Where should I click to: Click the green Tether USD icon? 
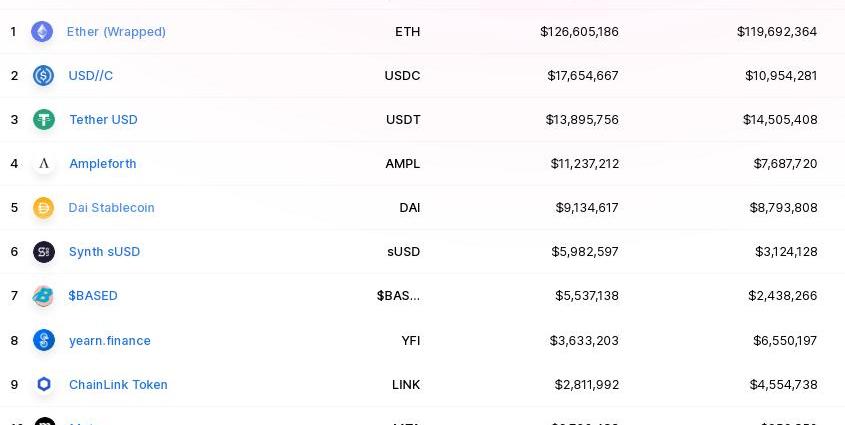43,120
